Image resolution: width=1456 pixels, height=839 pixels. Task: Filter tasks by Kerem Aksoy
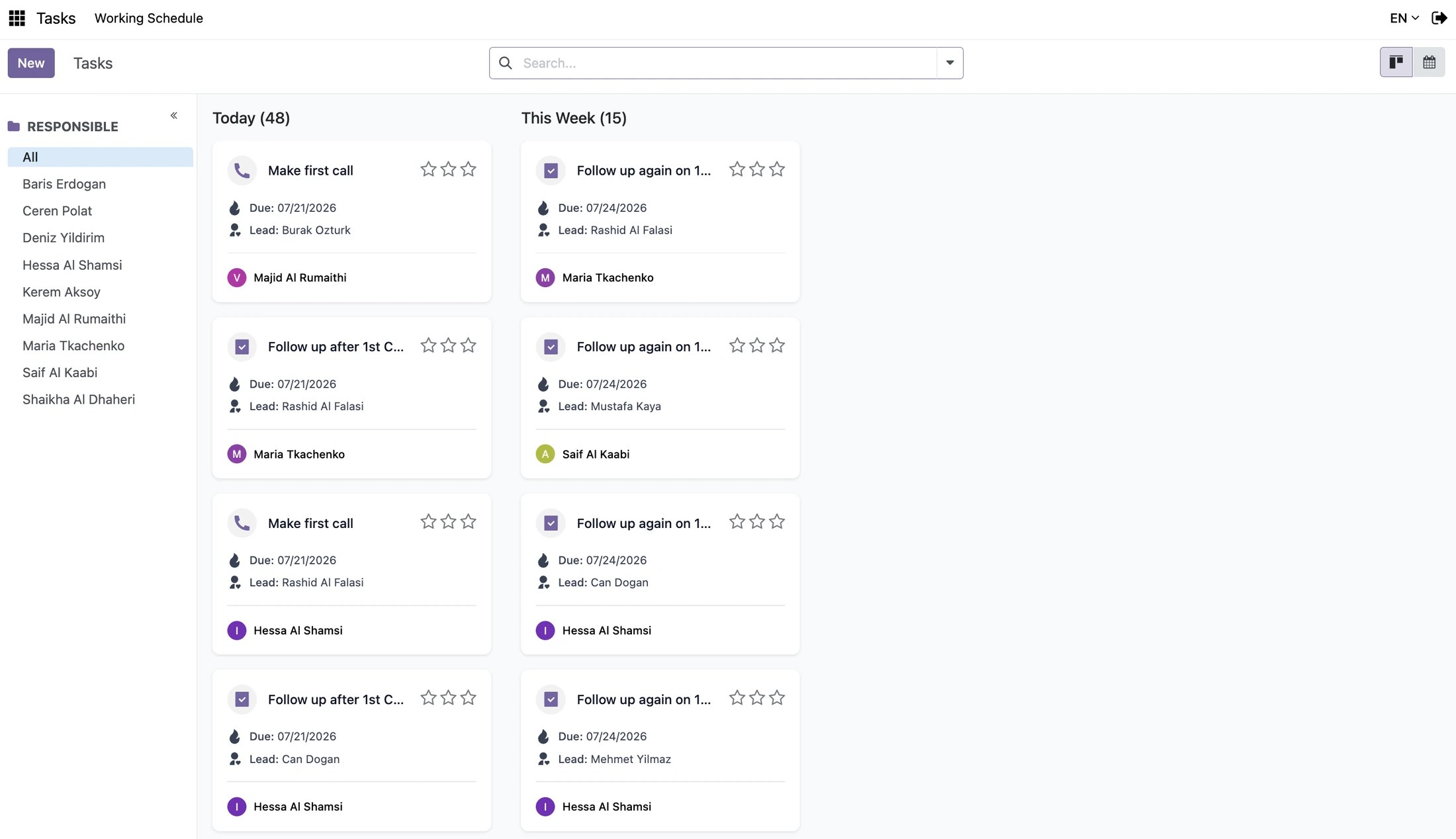click(62, 292)
